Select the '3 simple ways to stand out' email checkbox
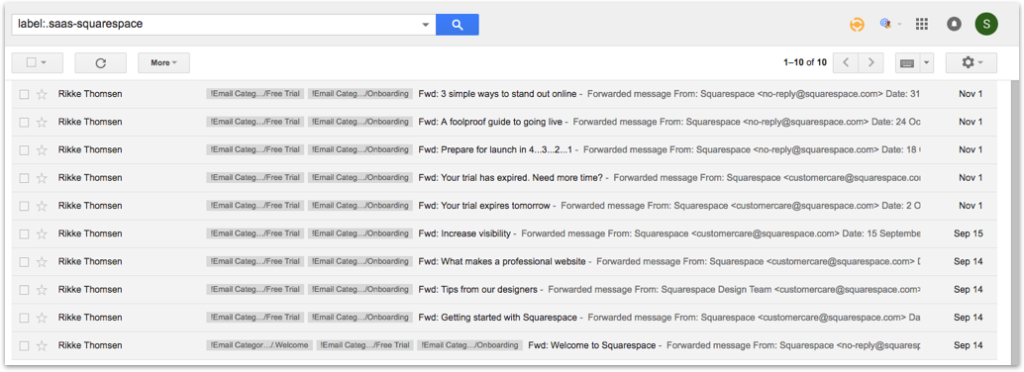 click(x=24, y=94)
